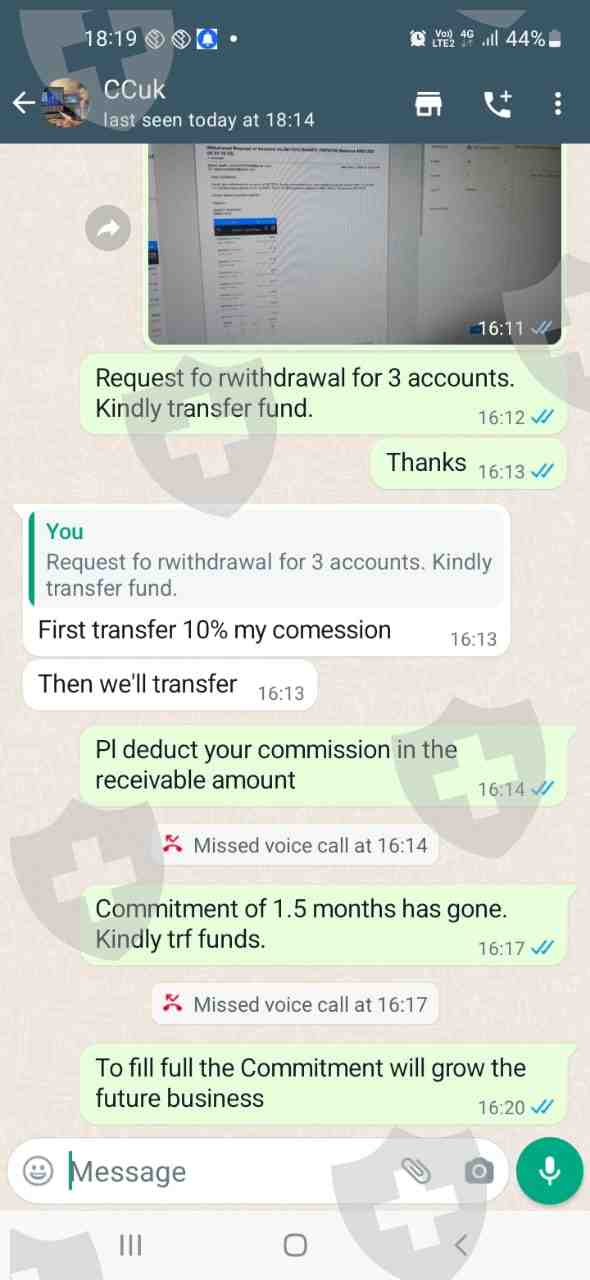Attach a file with the paperclip icon

point(415,1171)
